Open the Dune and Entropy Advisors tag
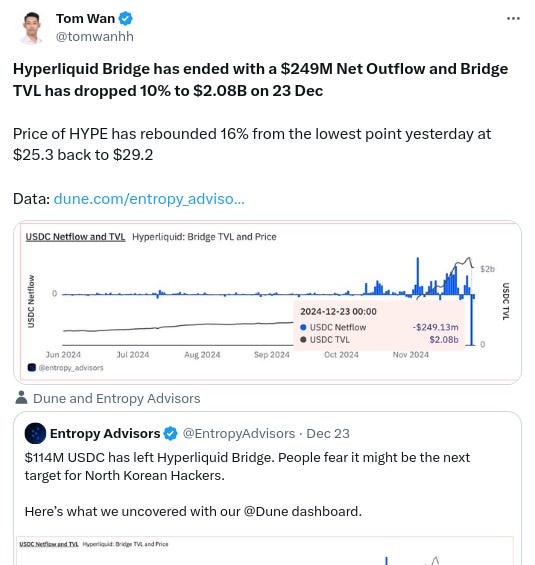This screenshot has width=535, height=565. 116,399
